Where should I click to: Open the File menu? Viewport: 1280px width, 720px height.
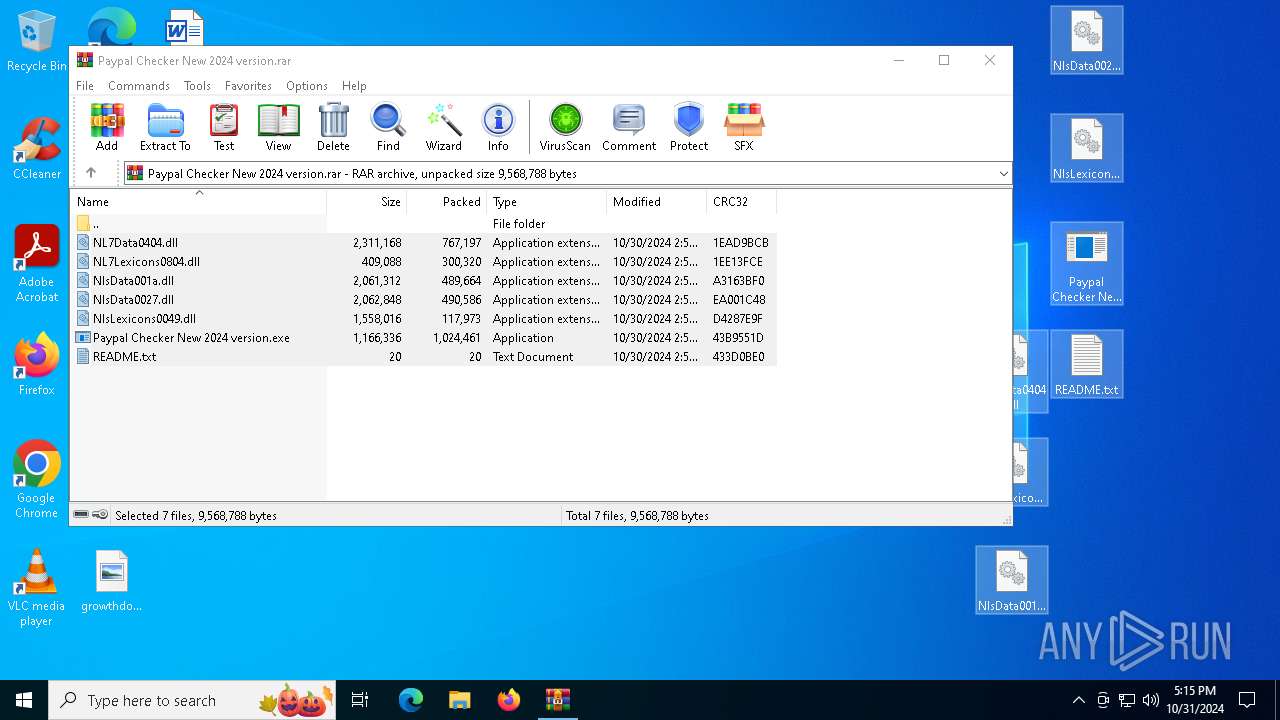coord(85,86)
